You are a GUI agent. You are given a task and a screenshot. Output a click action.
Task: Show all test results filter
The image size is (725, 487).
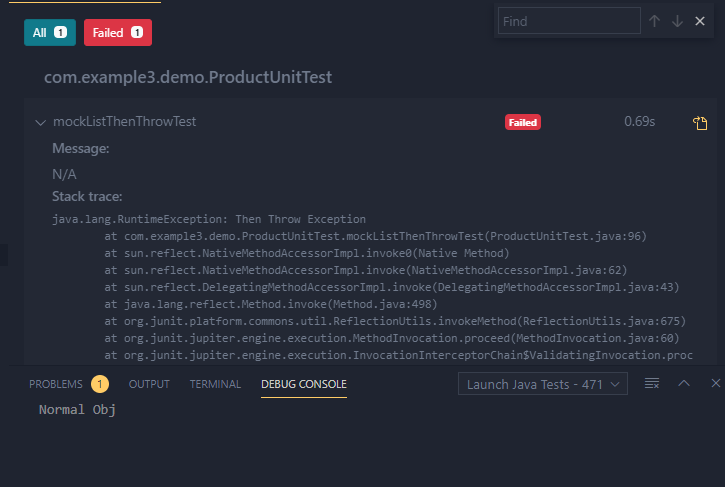coord(50,32)
